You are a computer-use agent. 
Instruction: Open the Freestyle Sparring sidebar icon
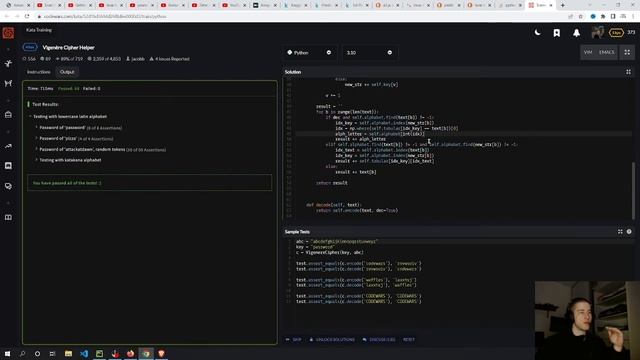pyautogui.click(x=8, y=83)
